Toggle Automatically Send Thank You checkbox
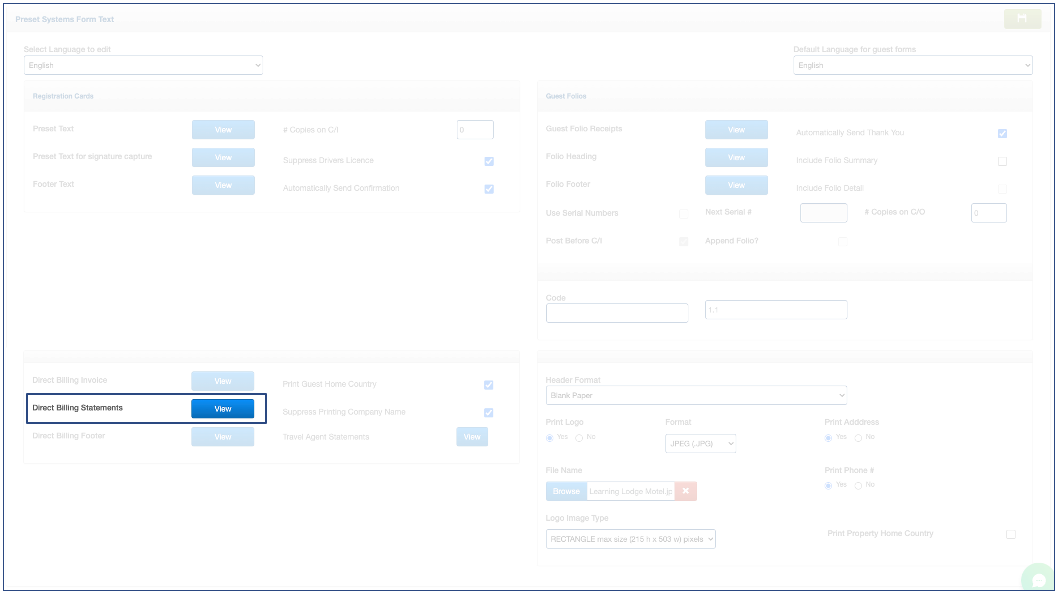The height and width of the screenshot is (594, 1058). point(1002,133)
